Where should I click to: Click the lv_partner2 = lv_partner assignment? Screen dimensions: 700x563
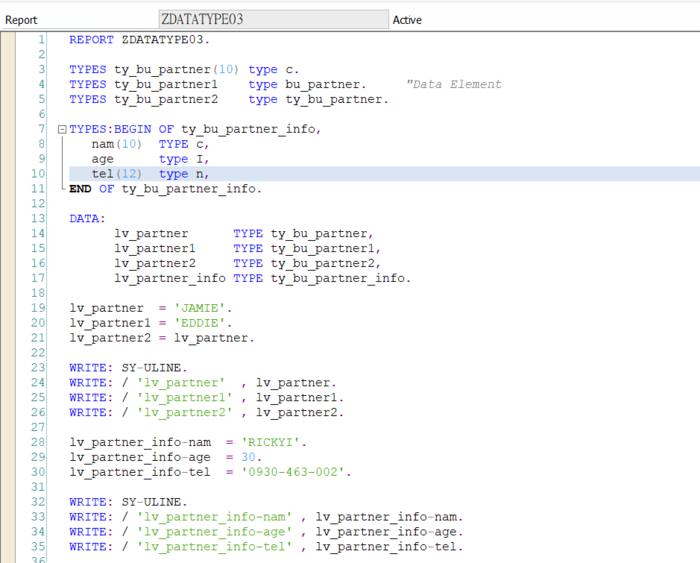tap(161, 338)
